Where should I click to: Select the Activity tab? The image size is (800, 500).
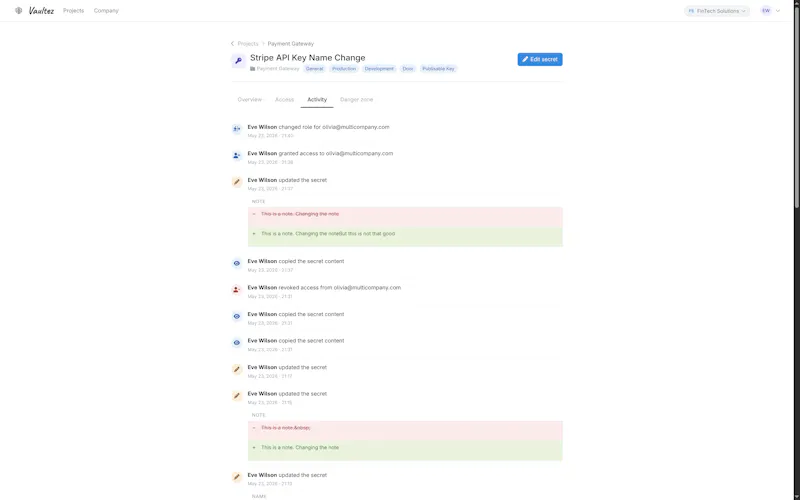(317, 99)
